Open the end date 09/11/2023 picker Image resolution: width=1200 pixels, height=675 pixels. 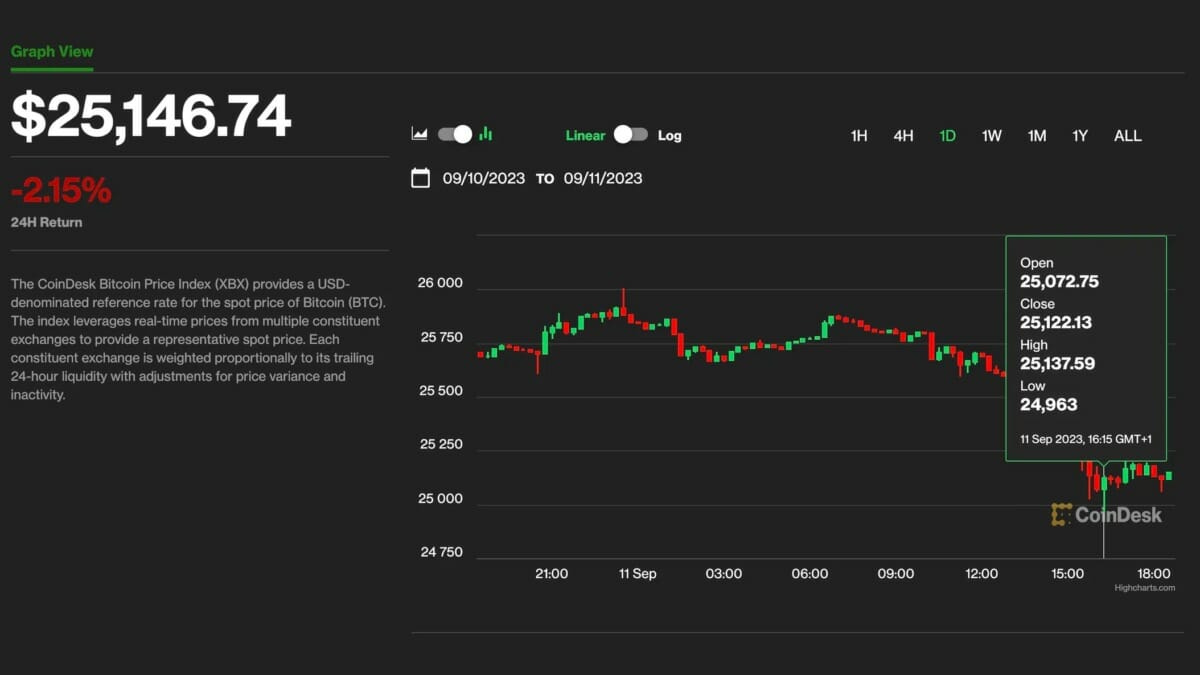click(603, 179)
